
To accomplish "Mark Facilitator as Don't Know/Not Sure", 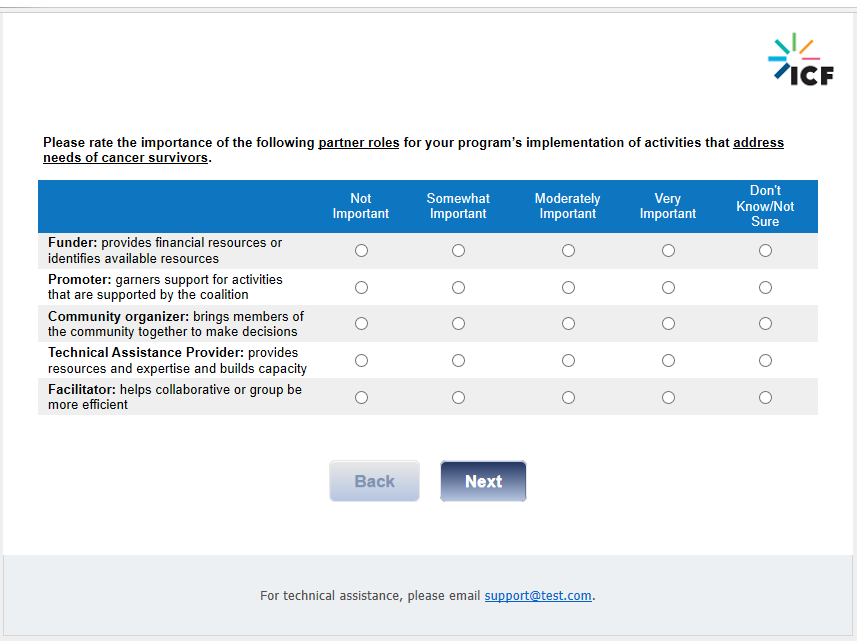I will click(x=765, y=398).
